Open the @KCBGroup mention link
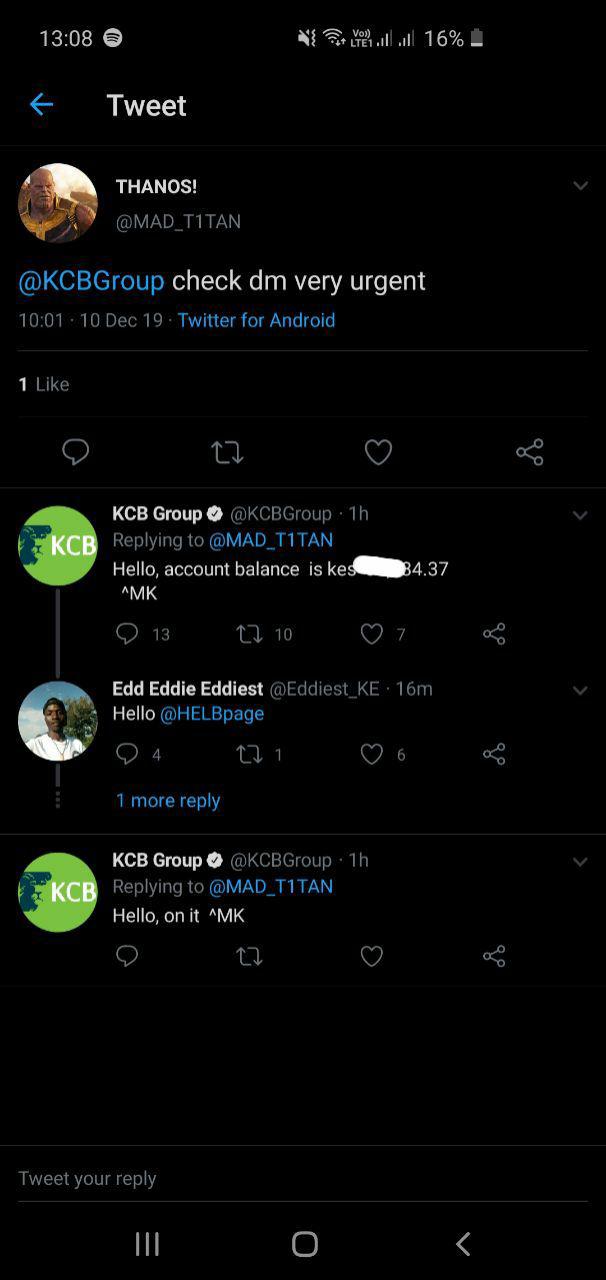The width and height of the screenshot is (606, 1280). tap(91, 281)
